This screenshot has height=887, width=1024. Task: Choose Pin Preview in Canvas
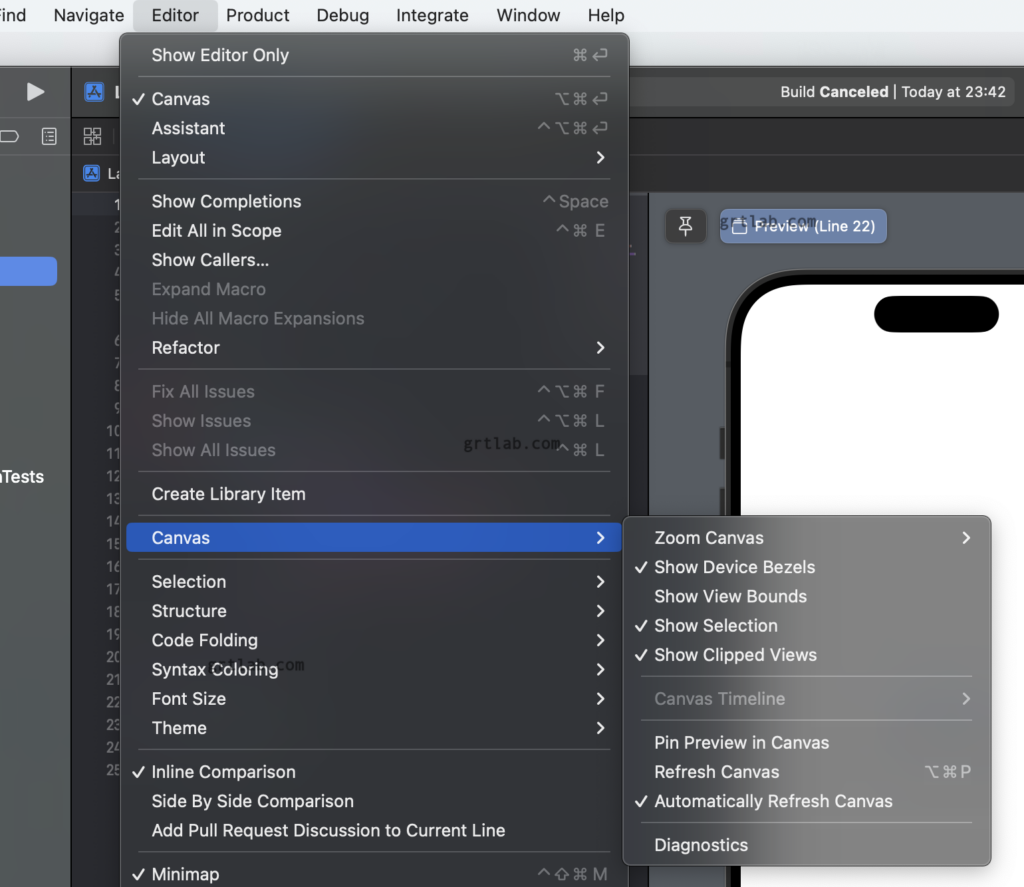click(x=743, y=742)
